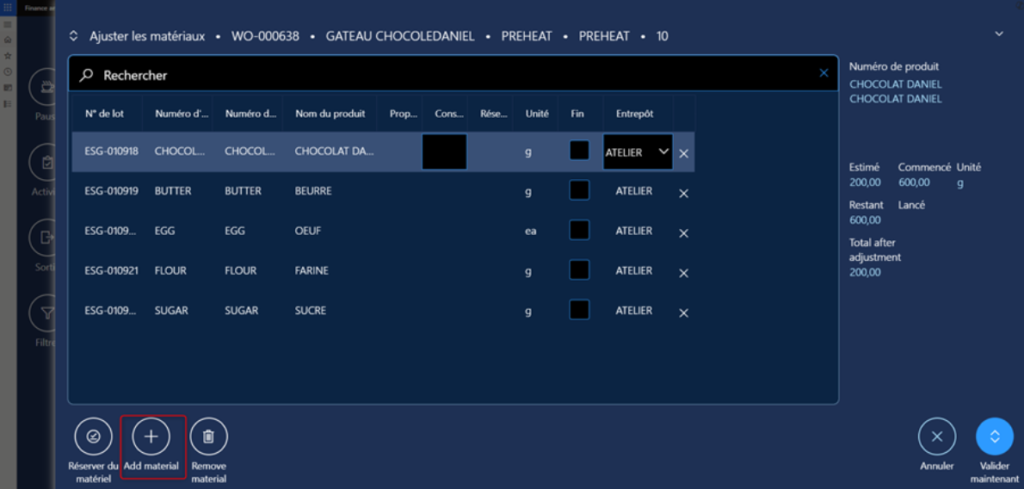
Task: Remove the FLOUR row using its X
Action: click(x=684, y=273)
